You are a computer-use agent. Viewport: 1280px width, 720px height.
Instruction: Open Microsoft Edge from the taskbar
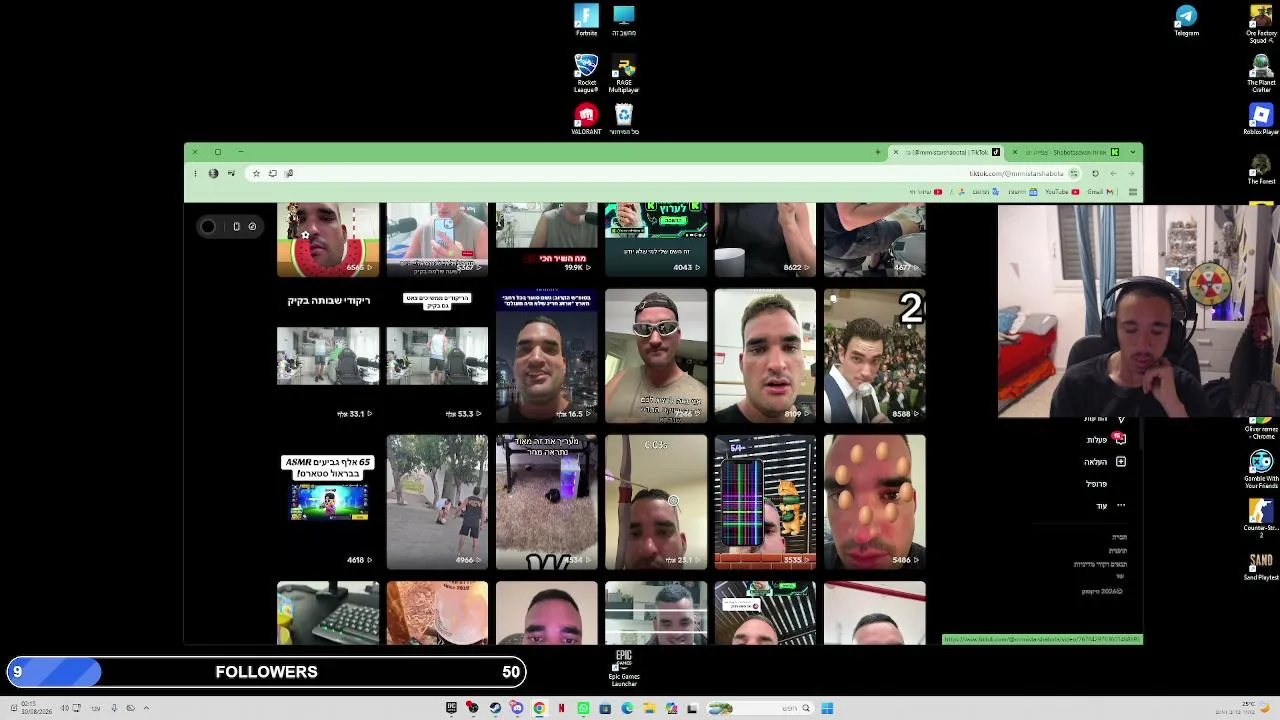tap(627, 708)
